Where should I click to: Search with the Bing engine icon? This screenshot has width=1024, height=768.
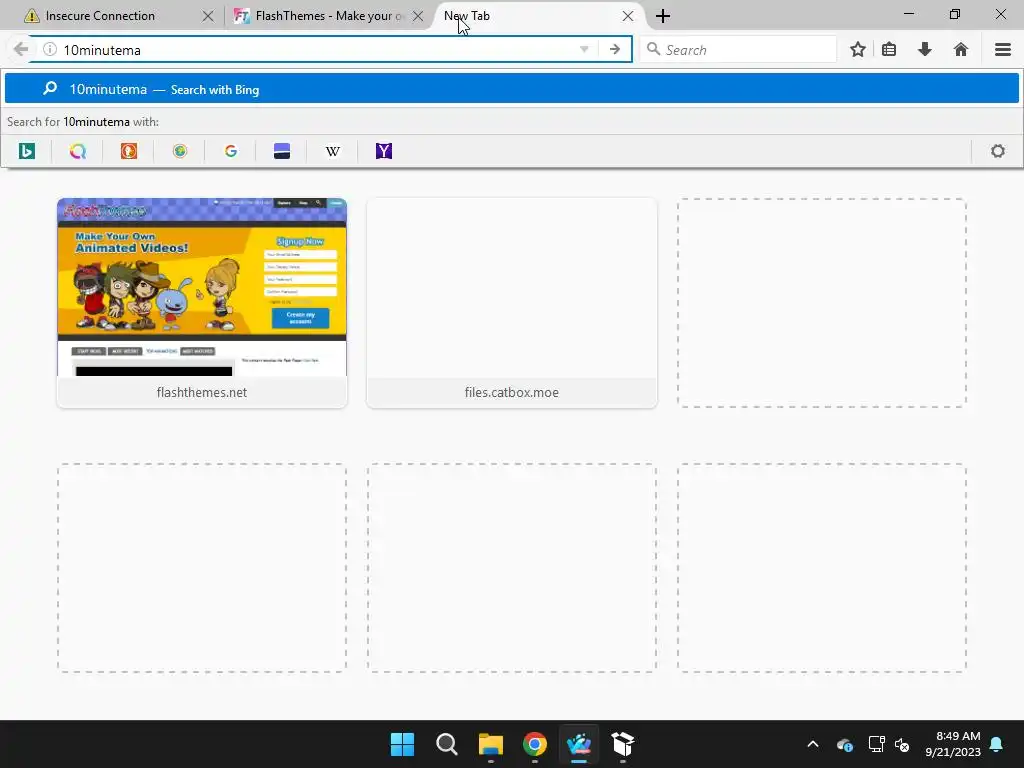click(x=27, y=152)
